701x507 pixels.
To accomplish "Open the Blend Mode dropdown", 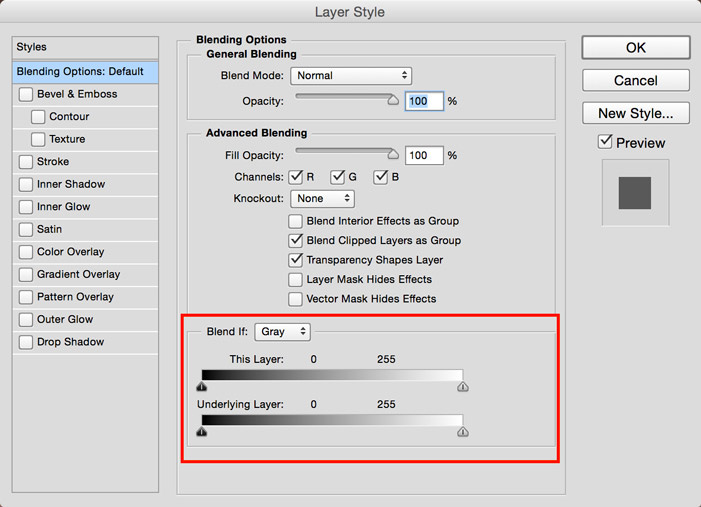I will [x=351, y=76].
